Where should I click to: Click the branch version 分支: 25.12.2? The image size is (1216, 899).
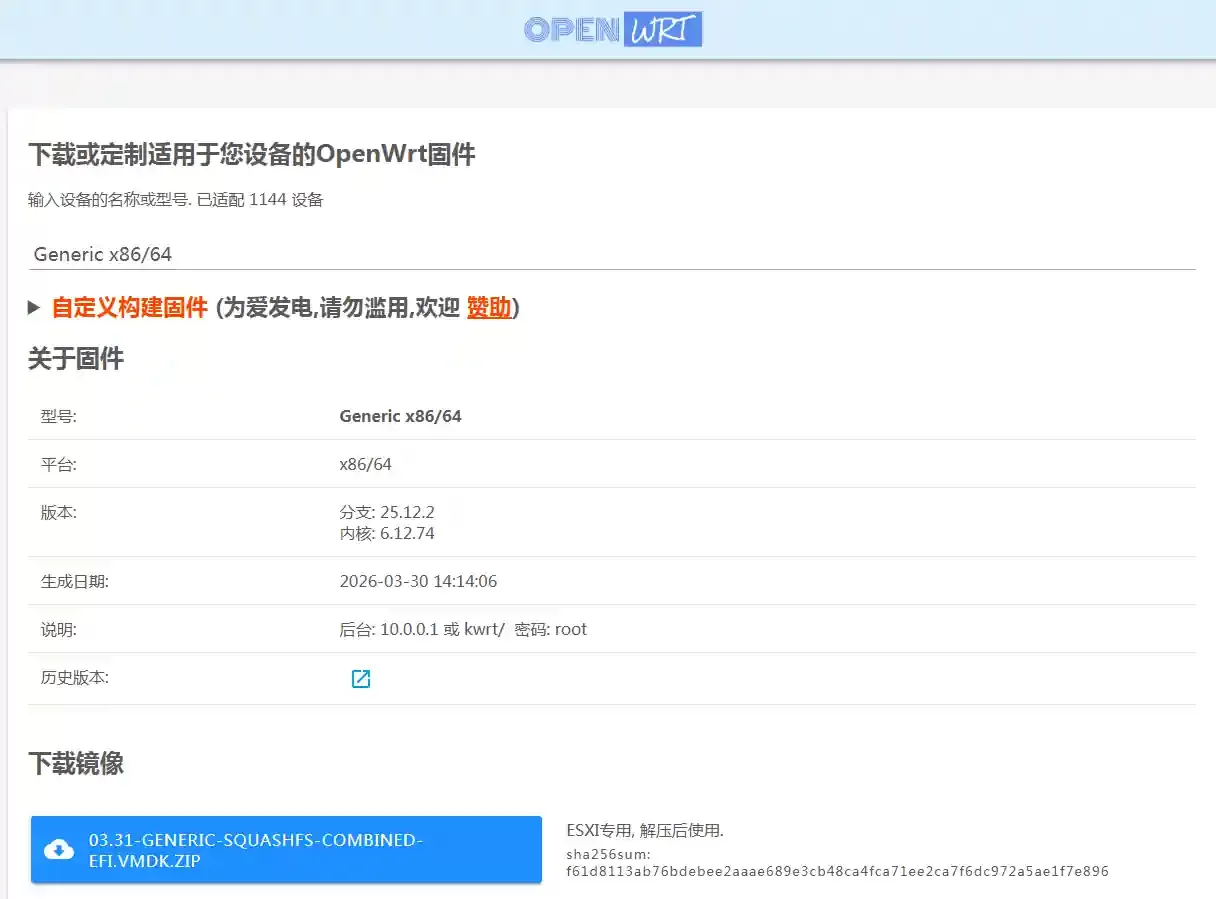(386, 513)
